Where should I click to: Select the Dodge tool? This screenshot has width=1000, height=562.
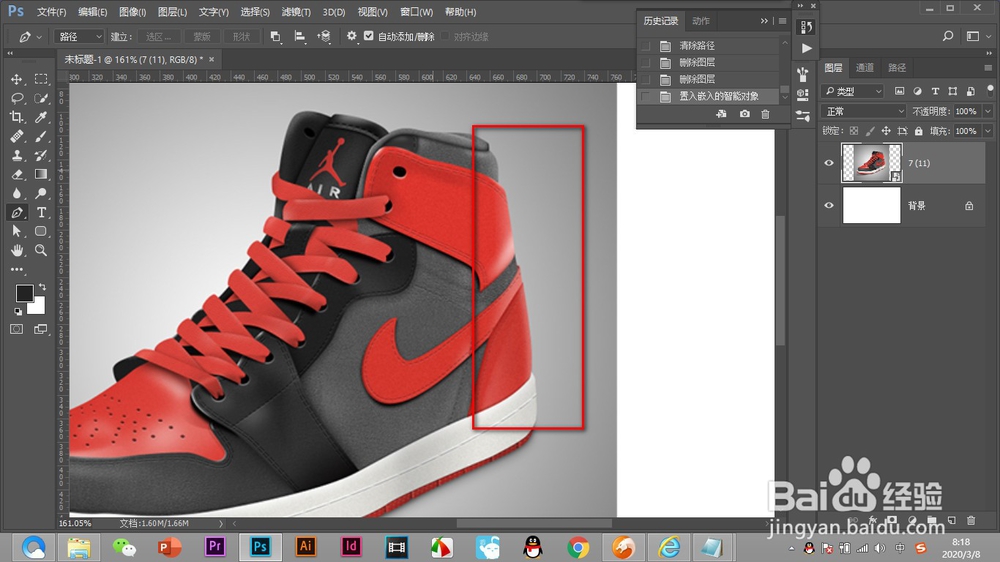[x=41, y=193]
